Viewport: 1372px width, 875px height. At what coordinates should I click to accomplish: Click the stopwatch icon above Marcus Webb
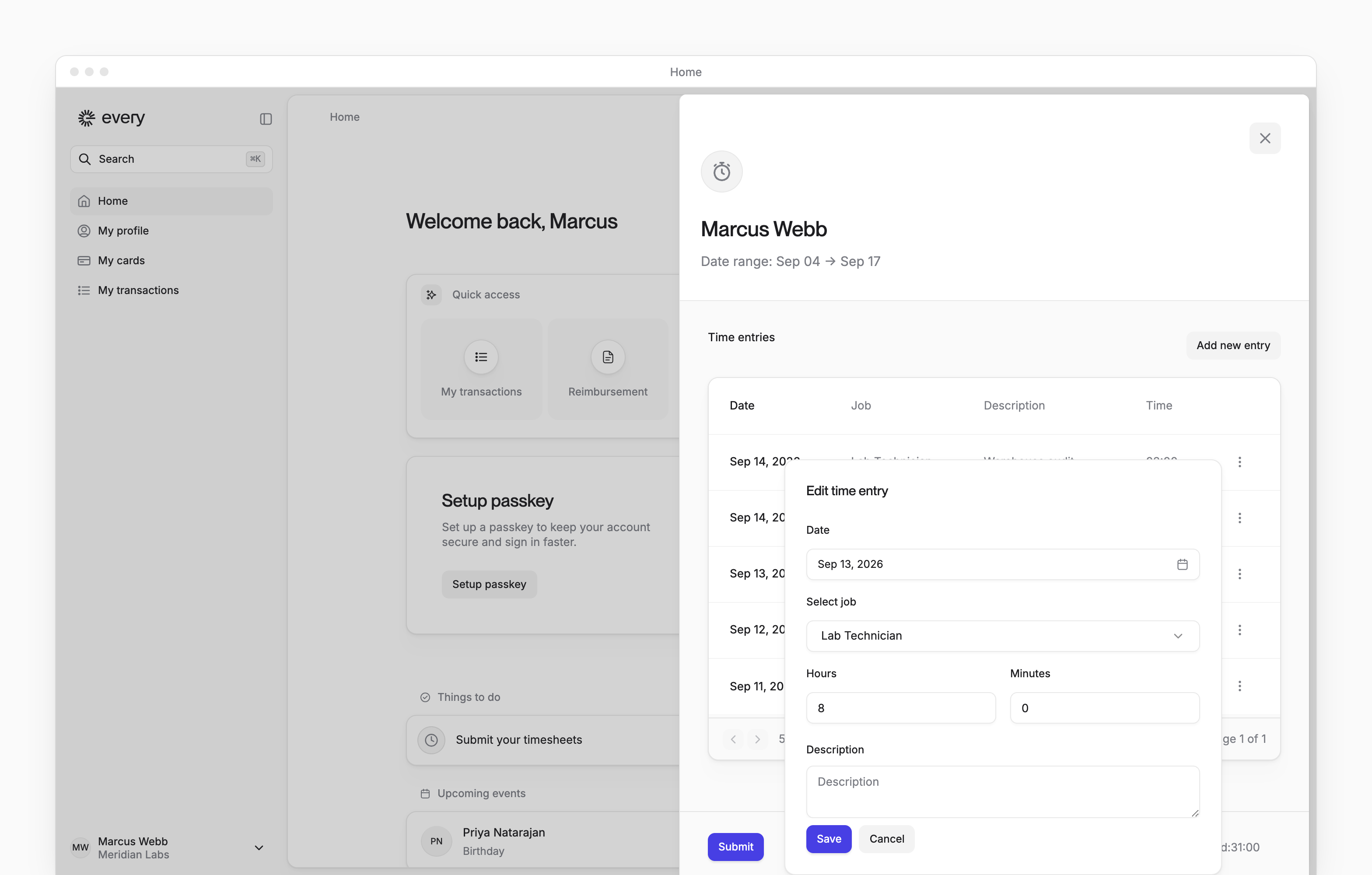pyautogui.click(x=721, y=171)
